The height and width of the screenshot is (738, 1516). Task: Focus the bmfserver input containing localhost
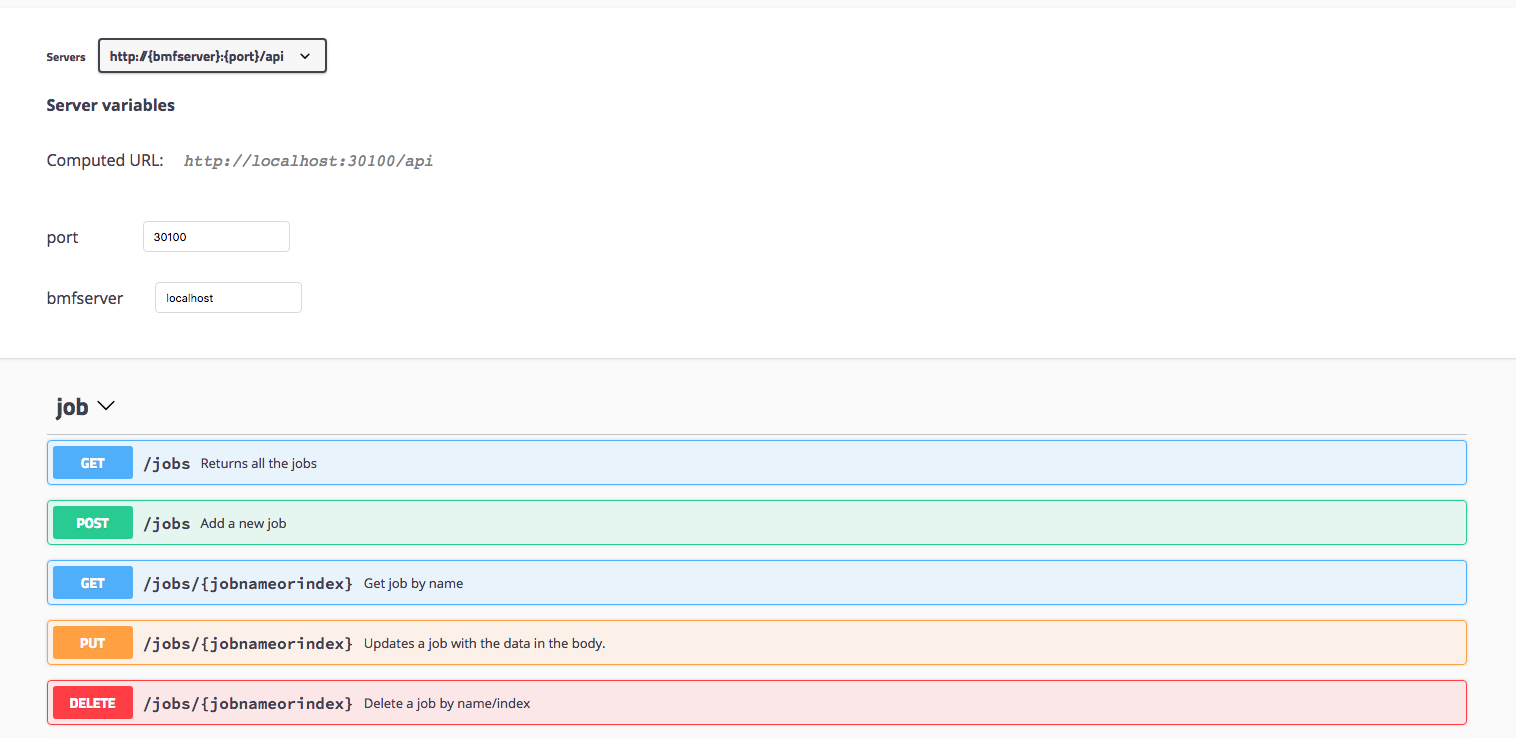click(228, 298)
